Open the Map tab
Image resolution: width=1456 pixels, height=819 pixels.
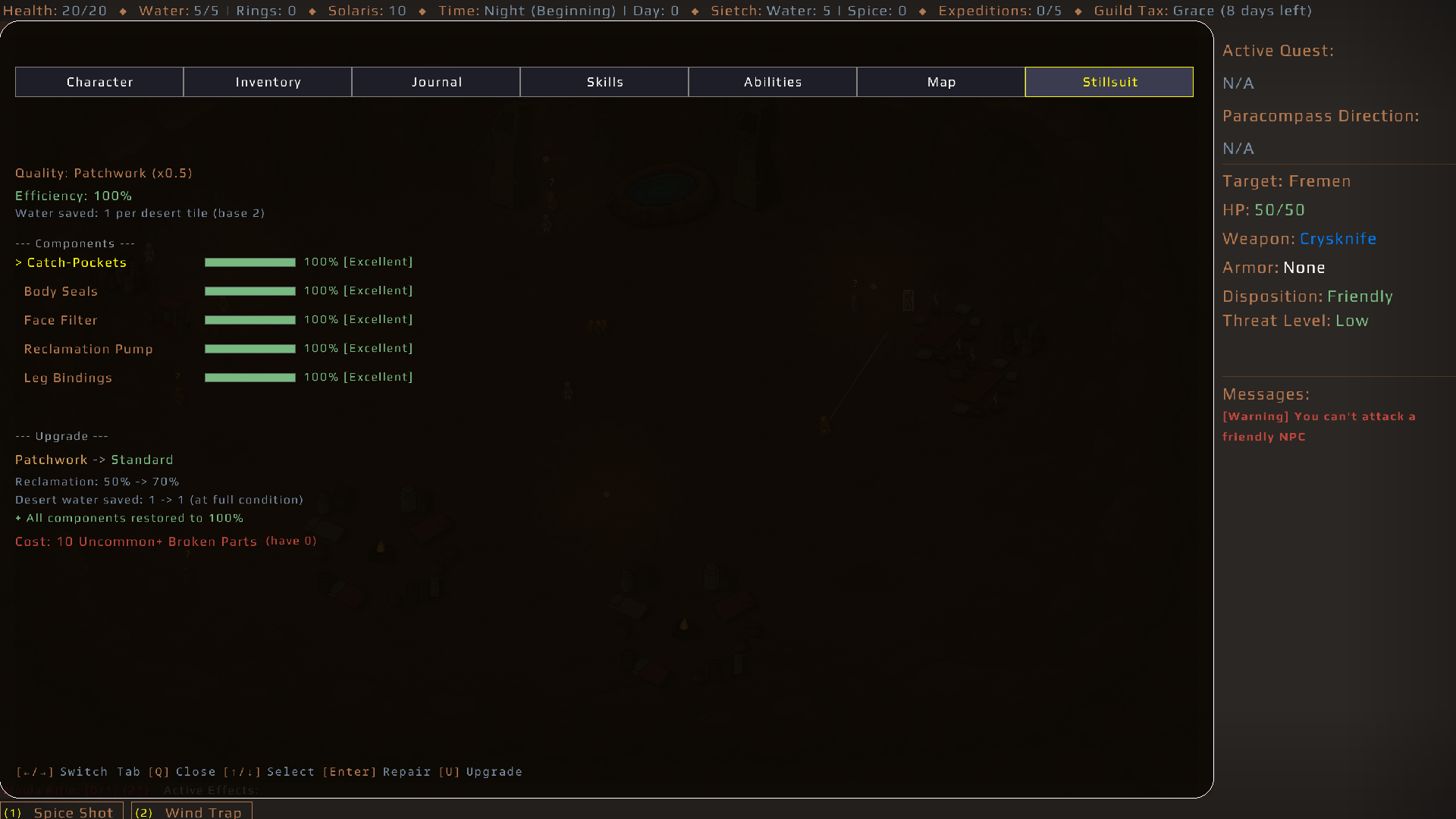941,82
